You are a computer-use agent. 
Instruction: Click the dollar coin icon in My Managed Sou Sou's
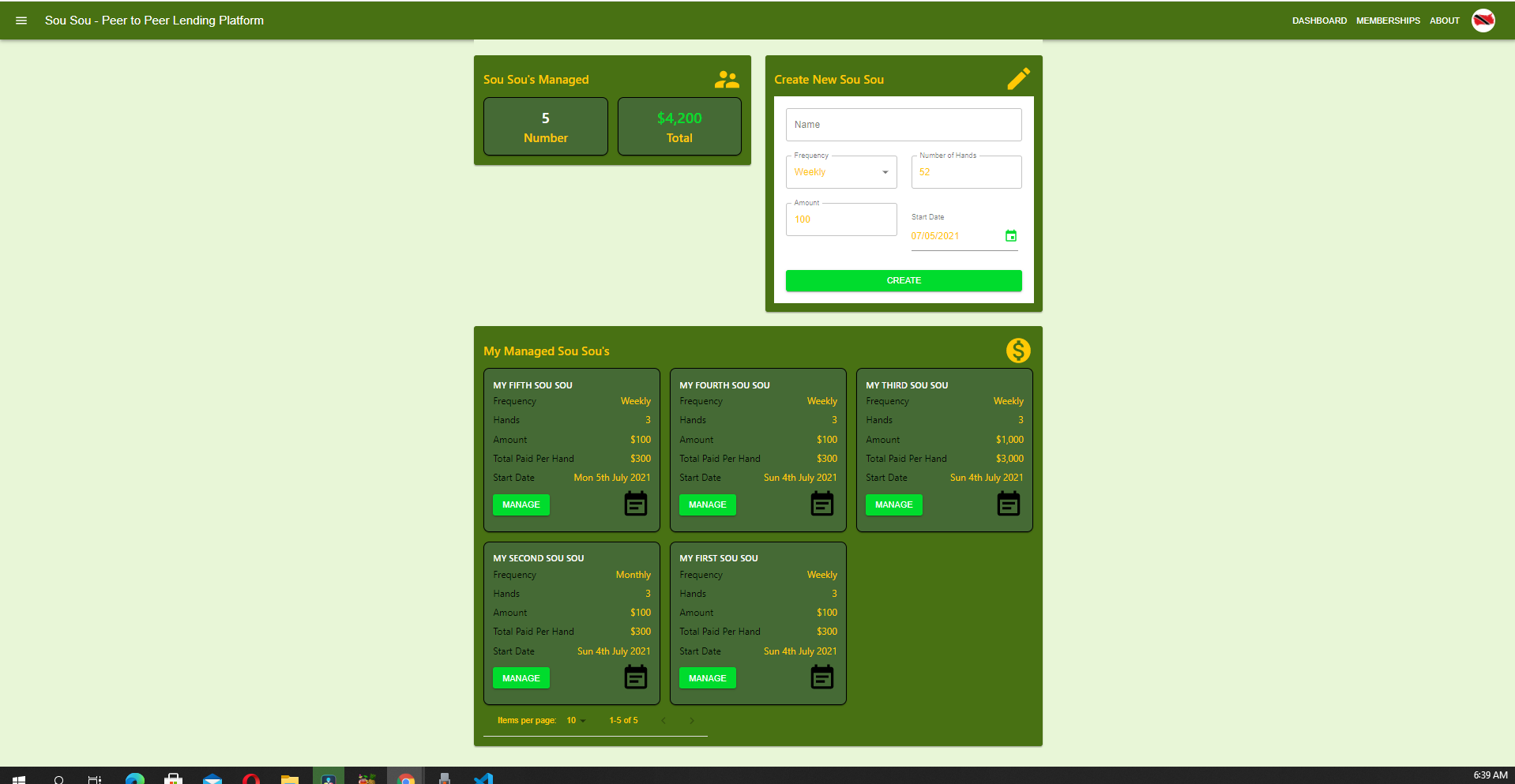click(x=1018, y=351)
